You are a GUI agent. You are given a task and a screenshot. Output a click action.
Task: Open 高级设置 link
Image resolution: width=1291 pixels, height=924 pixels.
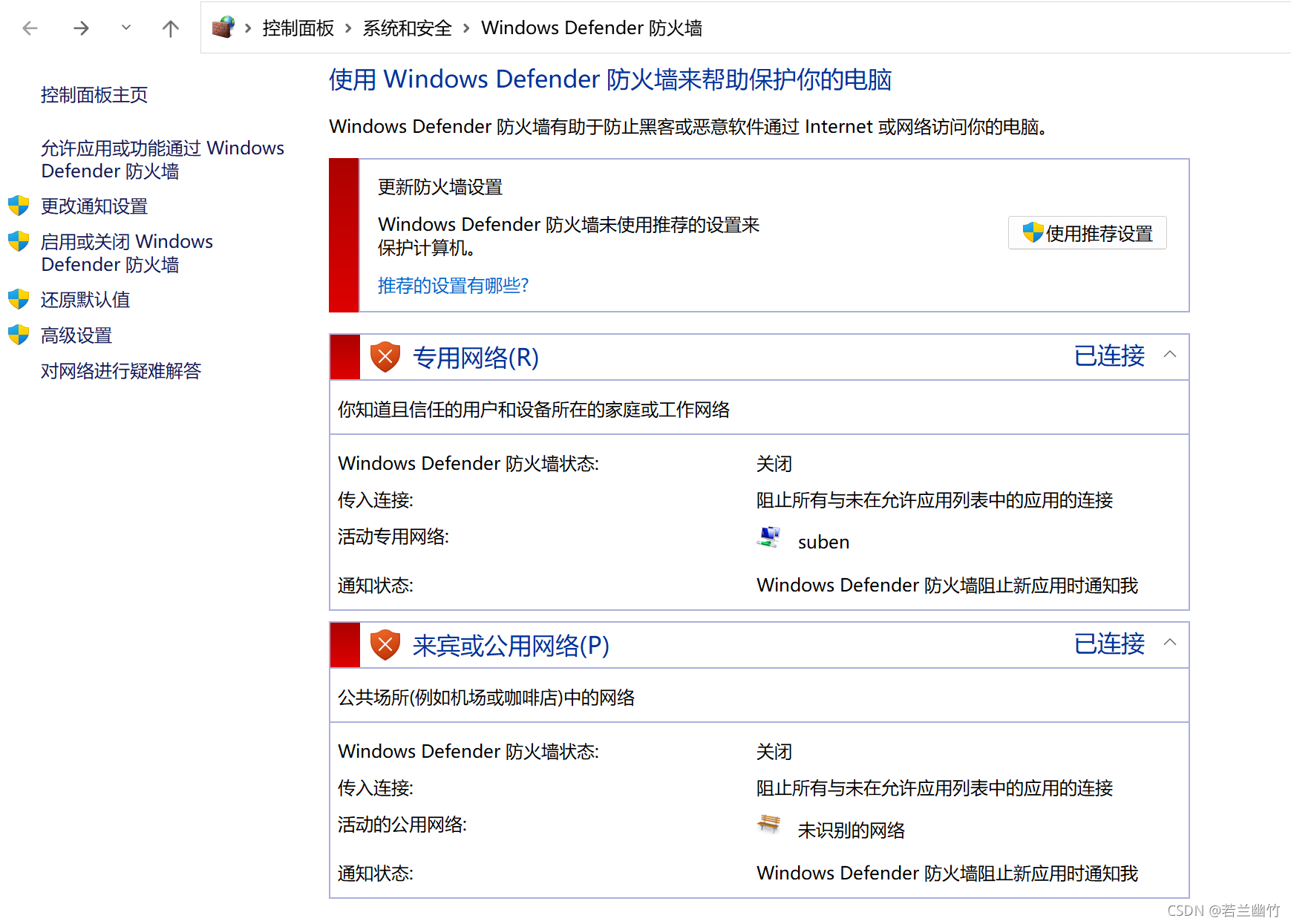[76, 335]
